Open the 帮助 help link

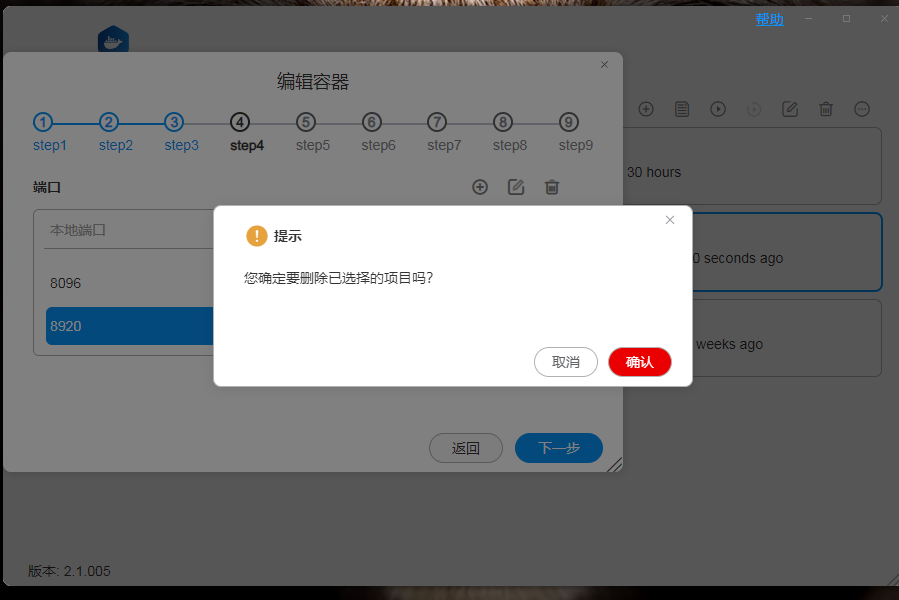[x=769, y=20]
